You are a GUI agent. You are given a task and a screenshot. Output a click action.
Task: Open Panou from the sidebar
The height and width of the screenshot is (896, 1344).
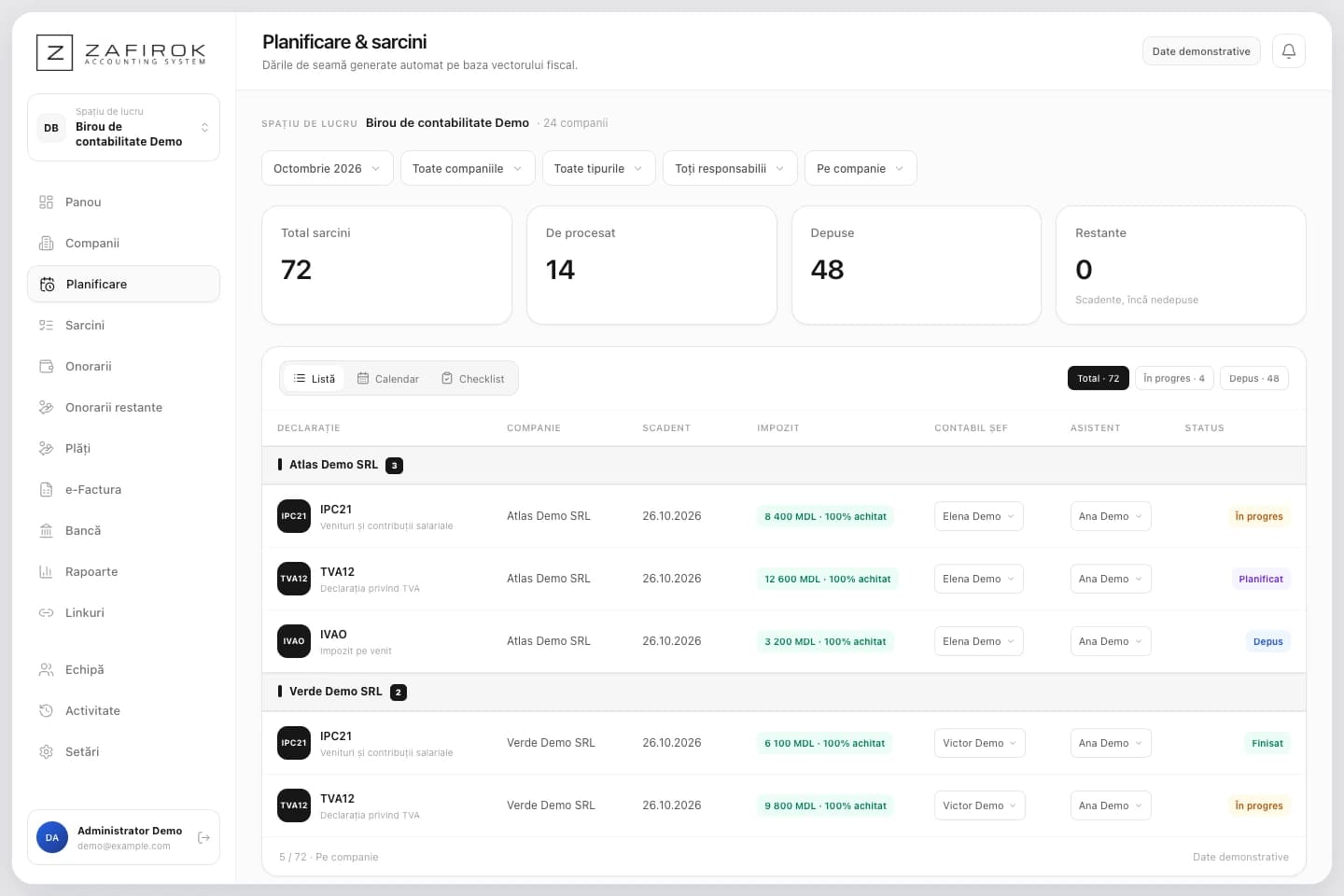(123, 202)
